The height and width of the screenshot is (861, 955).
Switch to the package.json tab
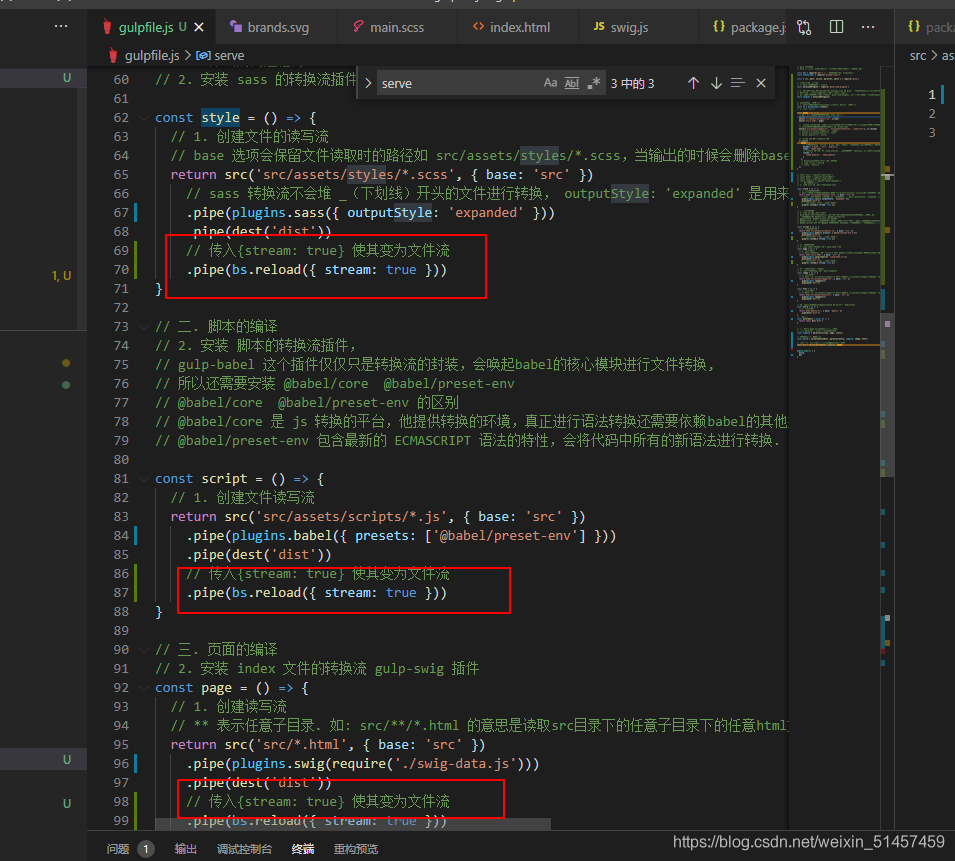coord(749,27)
